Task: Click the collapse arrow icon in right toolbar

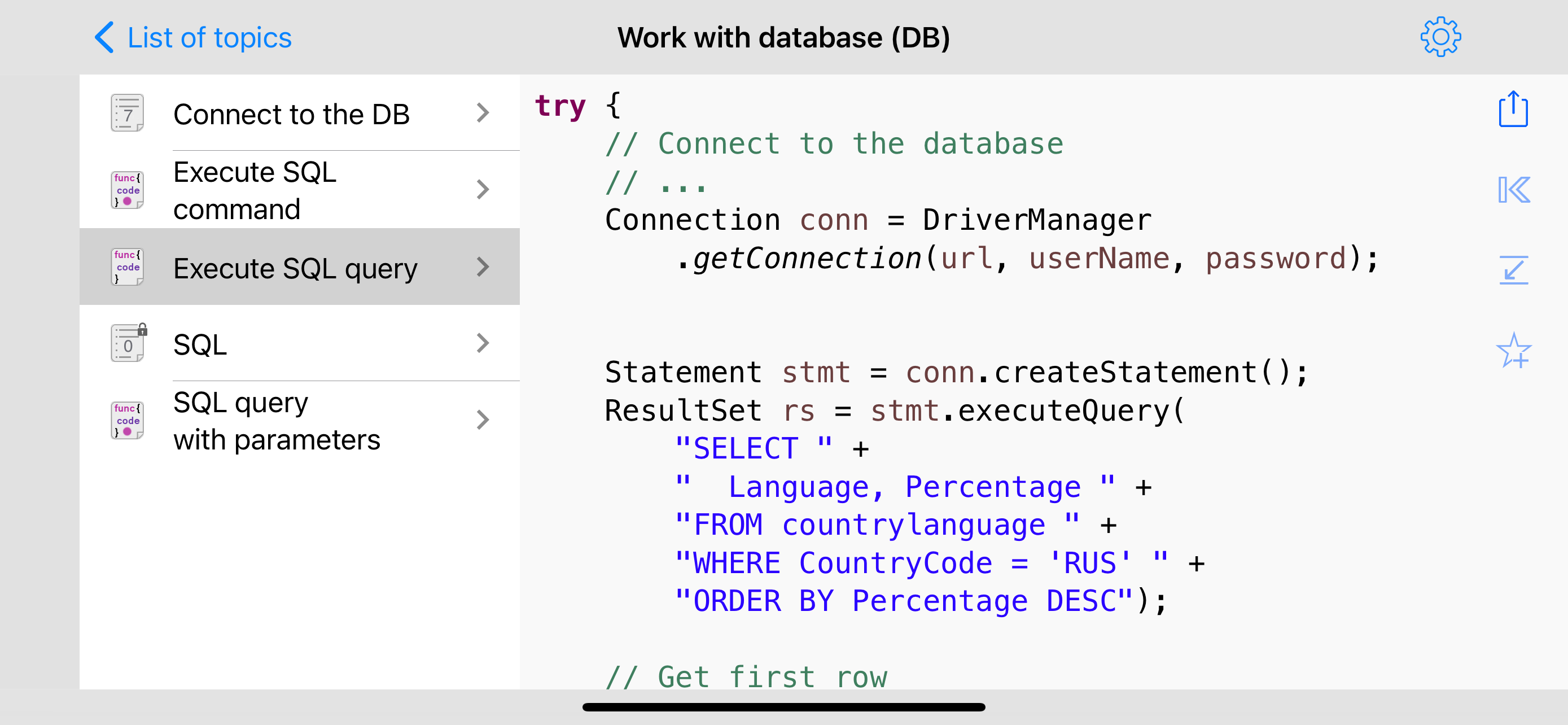Action: (x=1513, y=270)
